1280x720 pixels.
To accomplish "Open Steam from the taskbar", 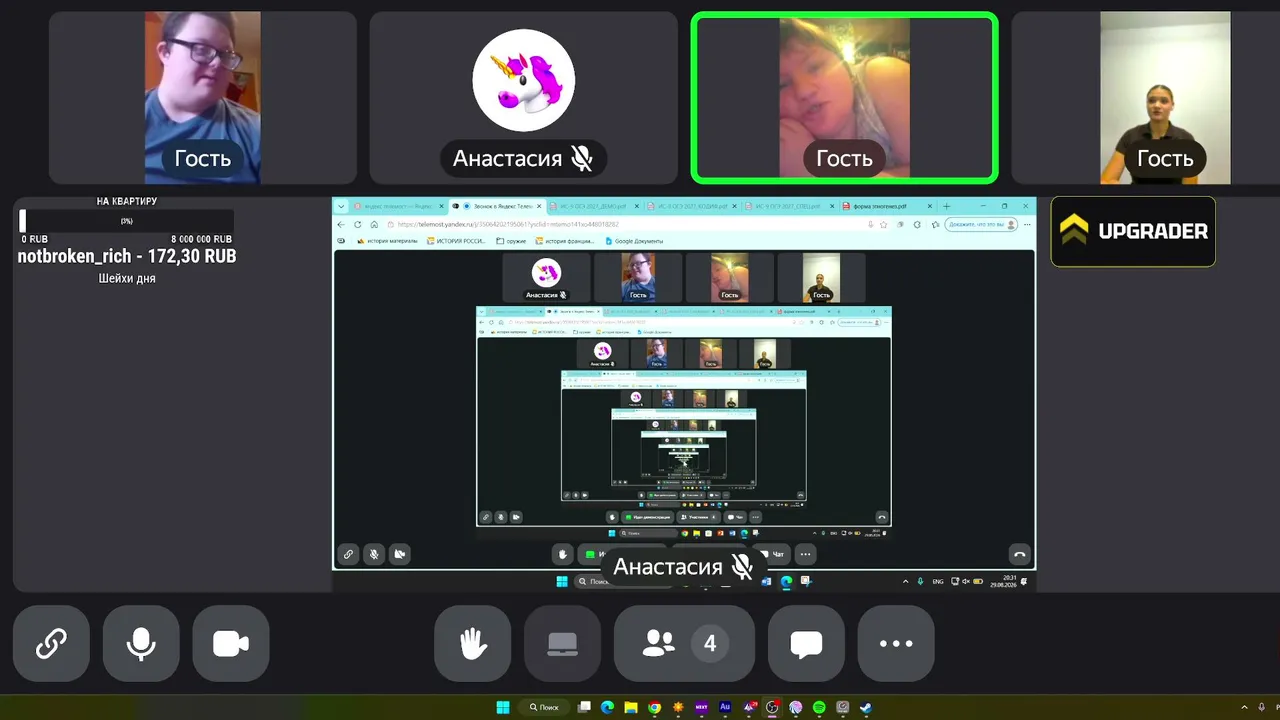I will click(866, 708).
